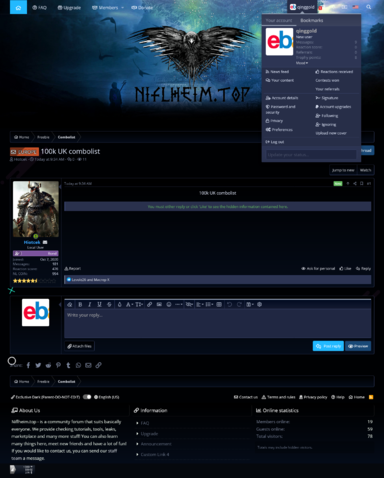The width and height of the screenshot is (384, 478).
Task: Open the text color drop icon in the editor
Action: [119, 304]
